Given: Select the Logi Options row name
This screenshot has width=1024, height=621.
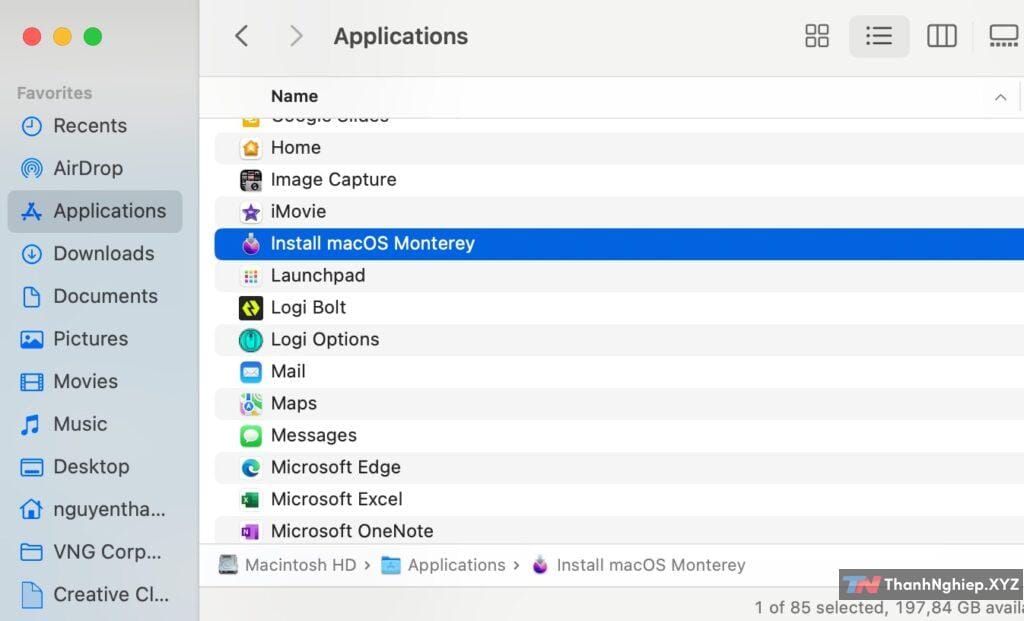Looking at the screenshot, I should (x=325, y=340).
